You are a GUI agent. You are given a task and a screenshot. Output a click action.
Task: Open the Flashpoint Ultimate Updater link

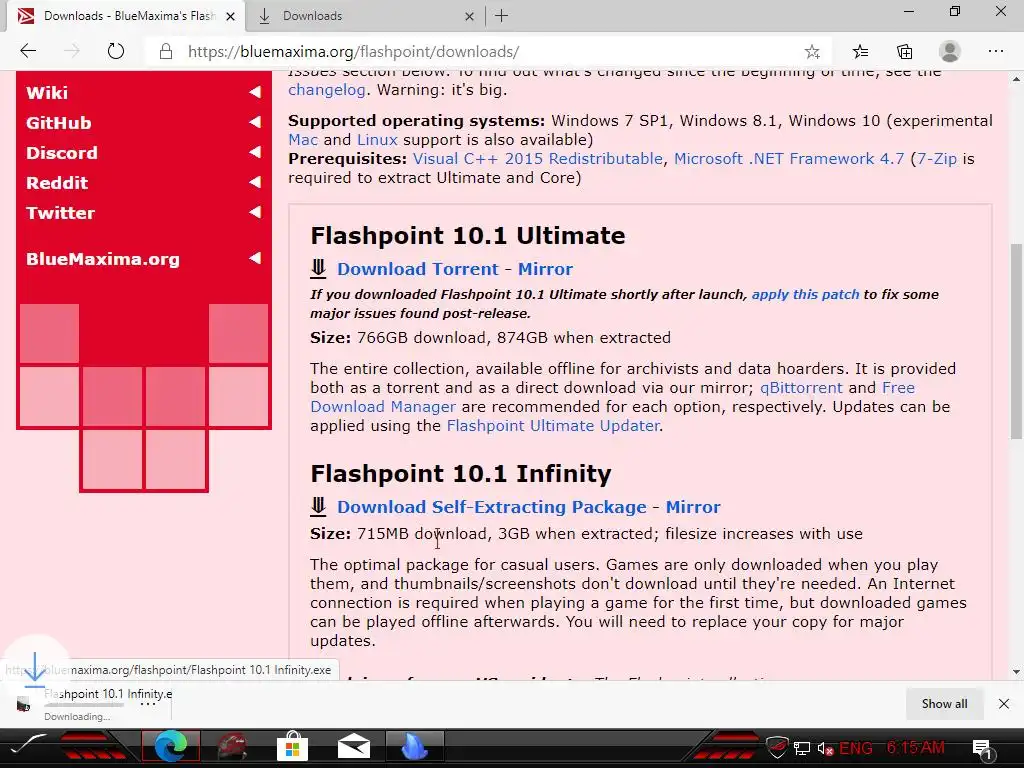point(553,426)
